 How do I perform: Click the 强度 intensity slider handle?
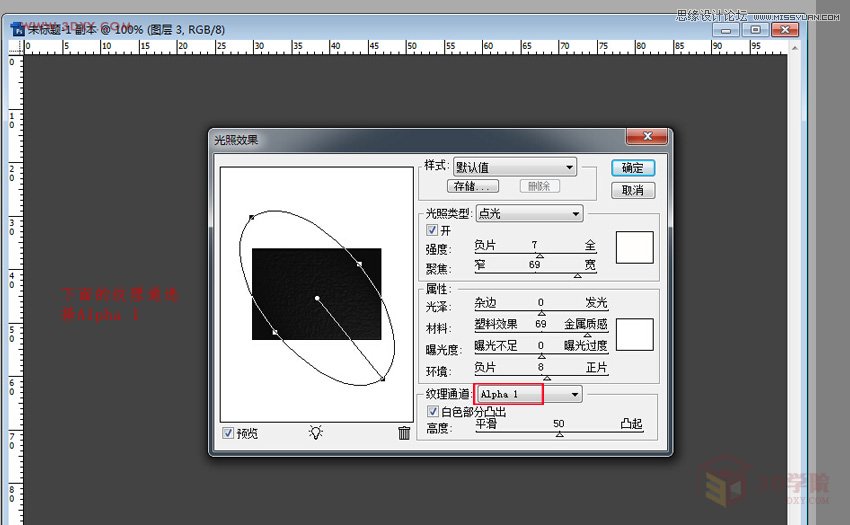click(539, 255)
